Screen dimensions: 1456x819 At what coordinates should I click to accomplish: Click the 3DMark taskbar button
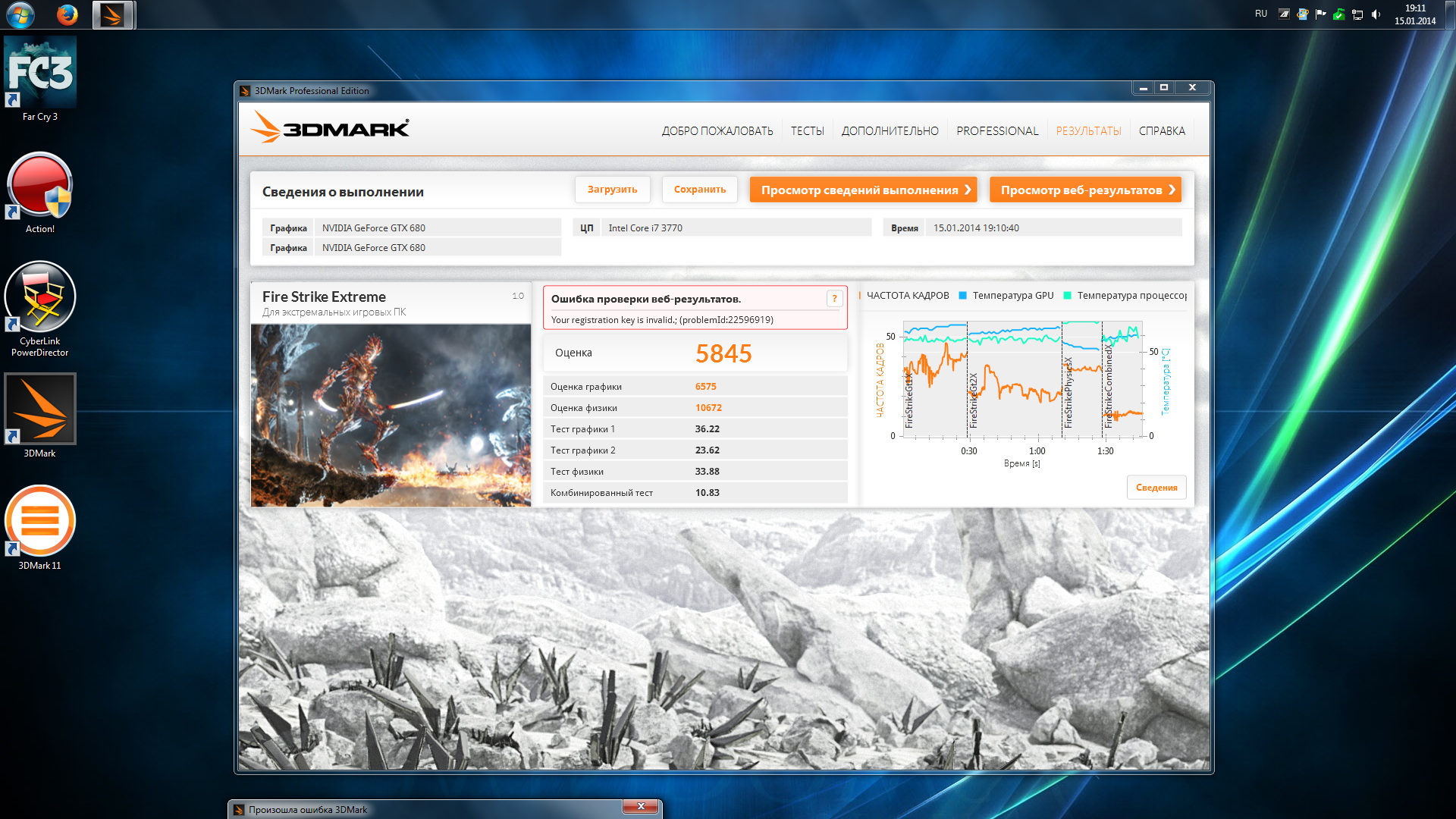tap(113, 14)
